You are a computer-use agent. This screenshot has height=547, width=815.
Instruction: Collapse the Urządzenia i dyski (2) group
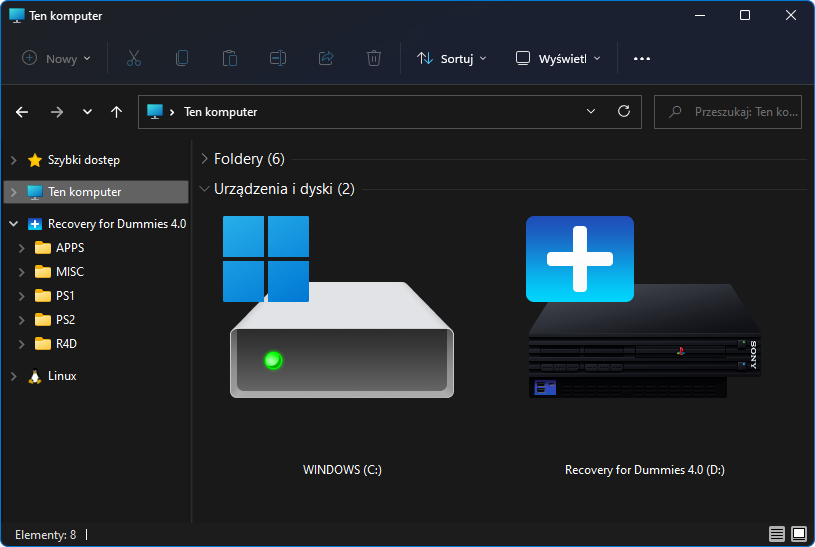pos(204,189)
